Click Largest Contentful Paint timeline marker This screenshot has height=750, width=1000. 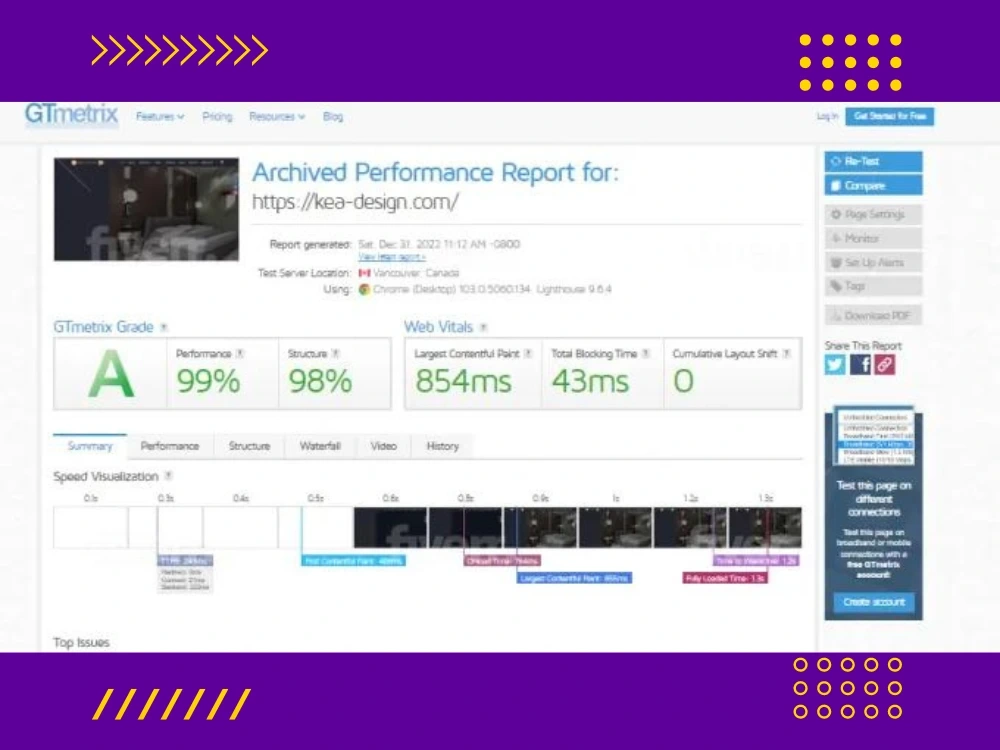(574, 578)
